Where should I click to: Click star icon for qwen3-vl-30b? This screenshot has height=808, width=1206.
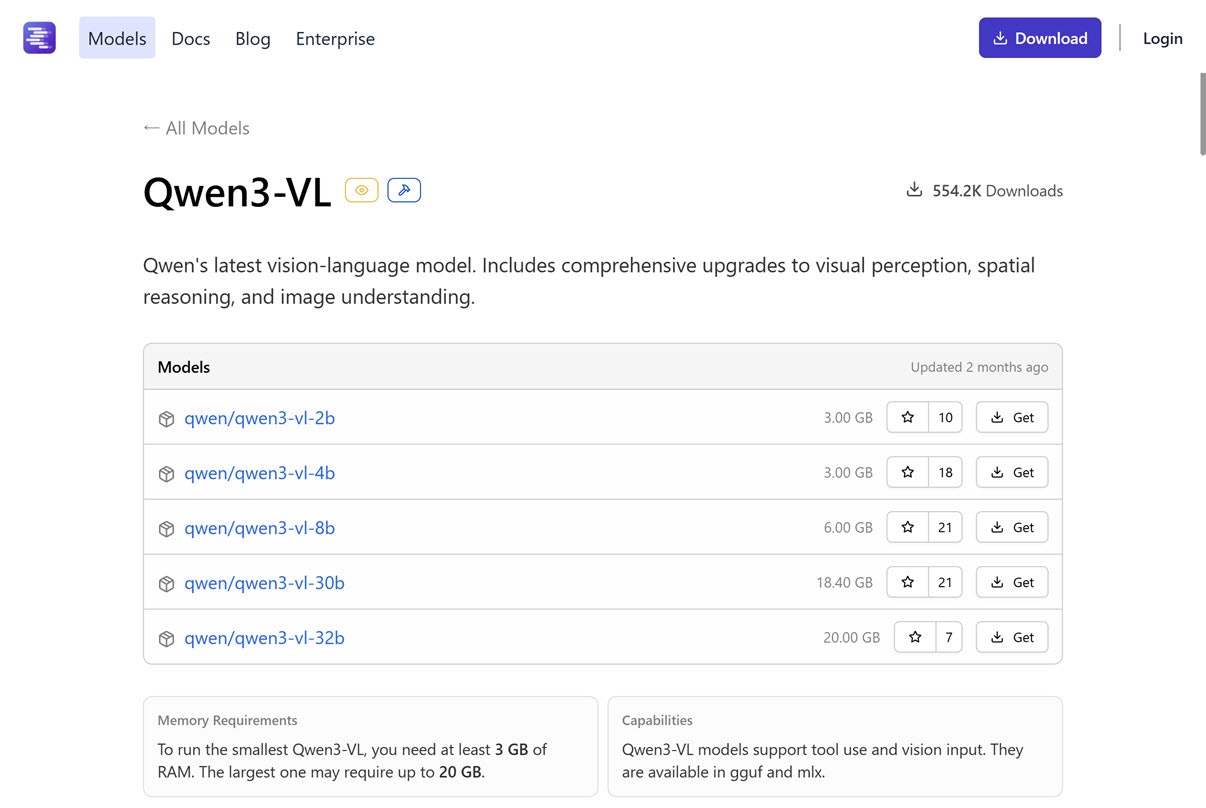pos(908,582)
